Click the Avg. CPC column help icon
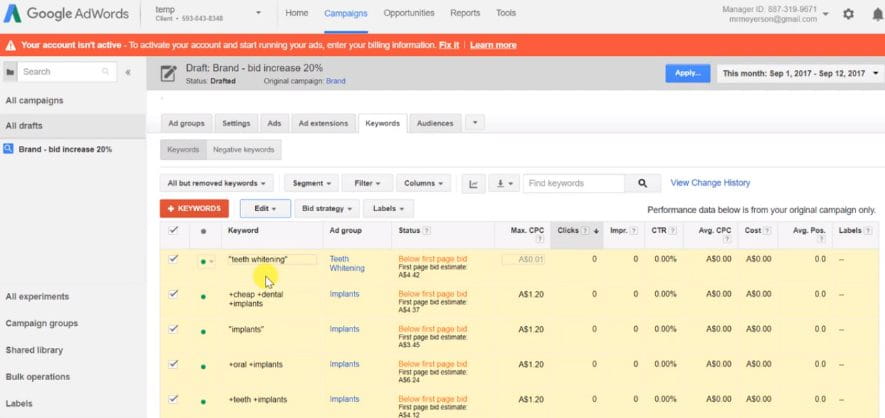 click(x=728, y=239)
